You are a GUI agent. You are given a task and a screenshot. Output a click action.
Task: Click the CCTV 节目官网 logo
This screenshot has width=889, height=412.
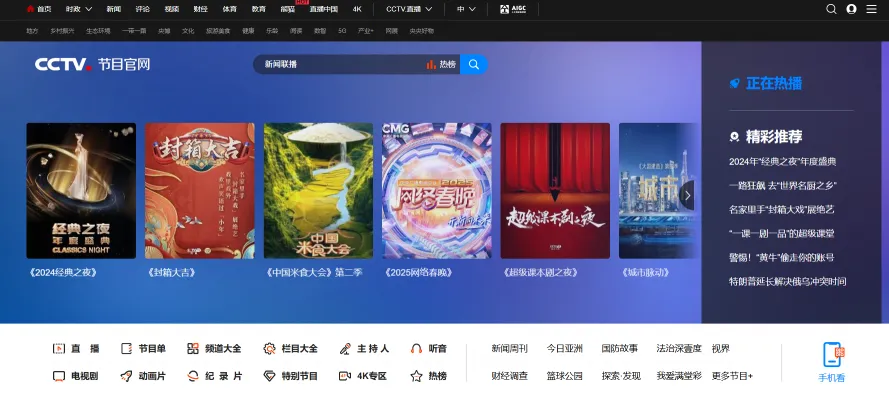pyautogui.click(x=92, y=64)
